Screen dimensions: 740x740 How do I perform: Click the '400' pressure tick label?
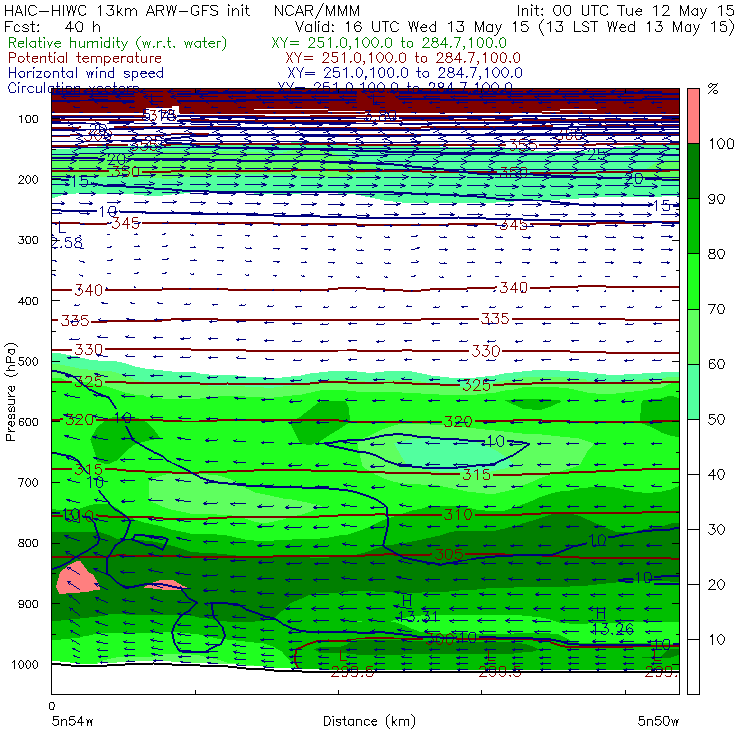point(28,301)
